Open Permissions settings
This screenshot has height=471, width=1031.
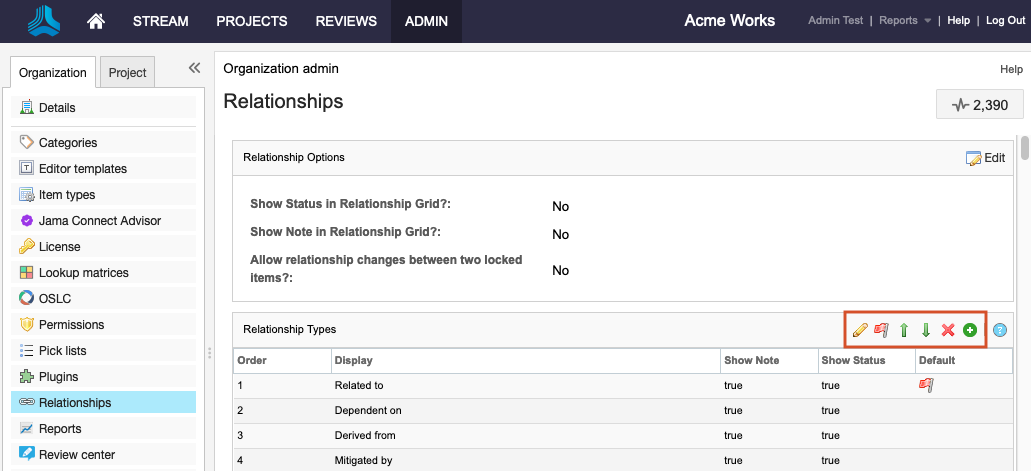coord(103,324)
